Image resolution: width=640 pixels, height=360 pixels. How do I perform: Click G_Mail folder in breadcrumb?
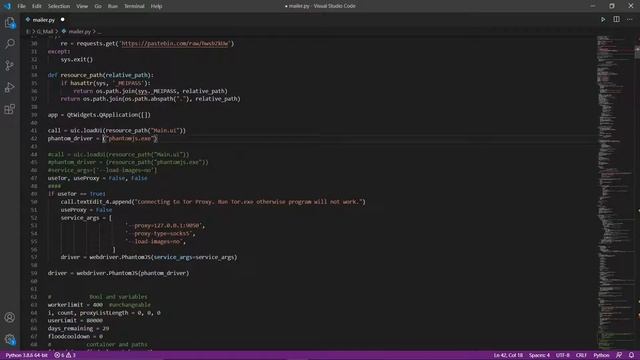pyautogui.click(x=45, y=31)
